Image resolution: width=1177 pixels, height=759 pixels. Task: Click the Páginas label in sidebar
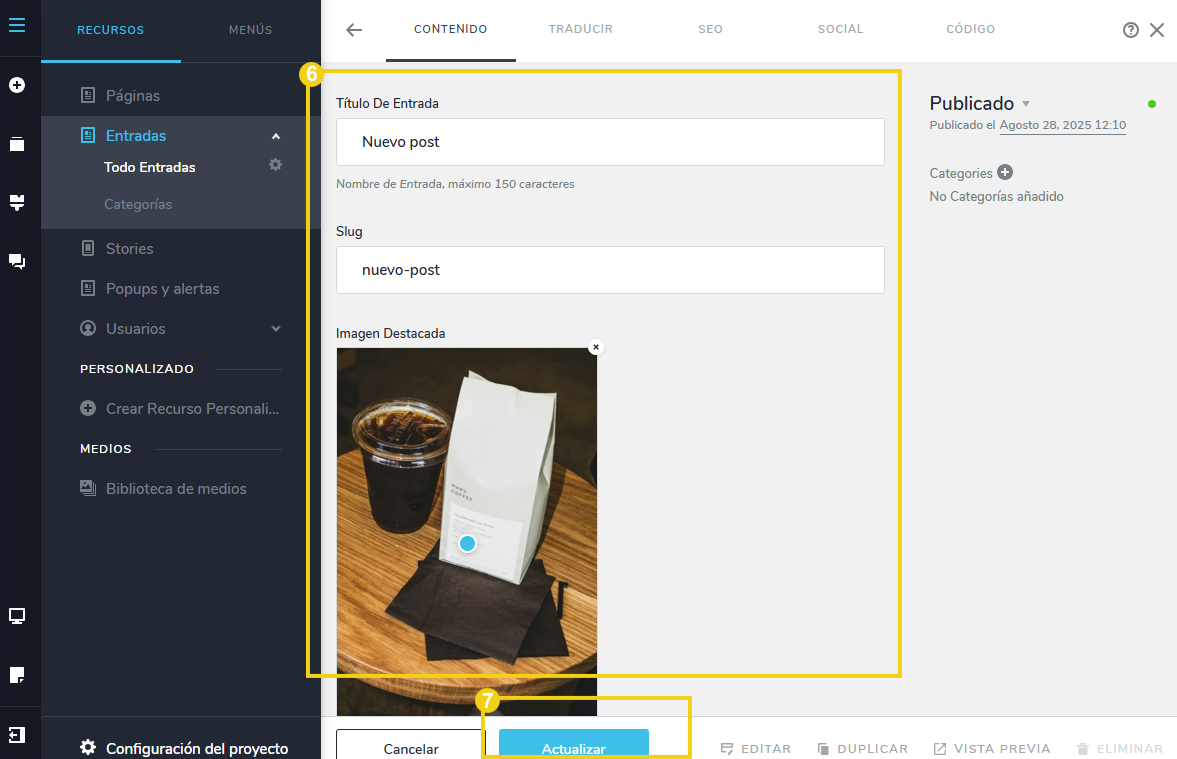(x=133, y=96)
